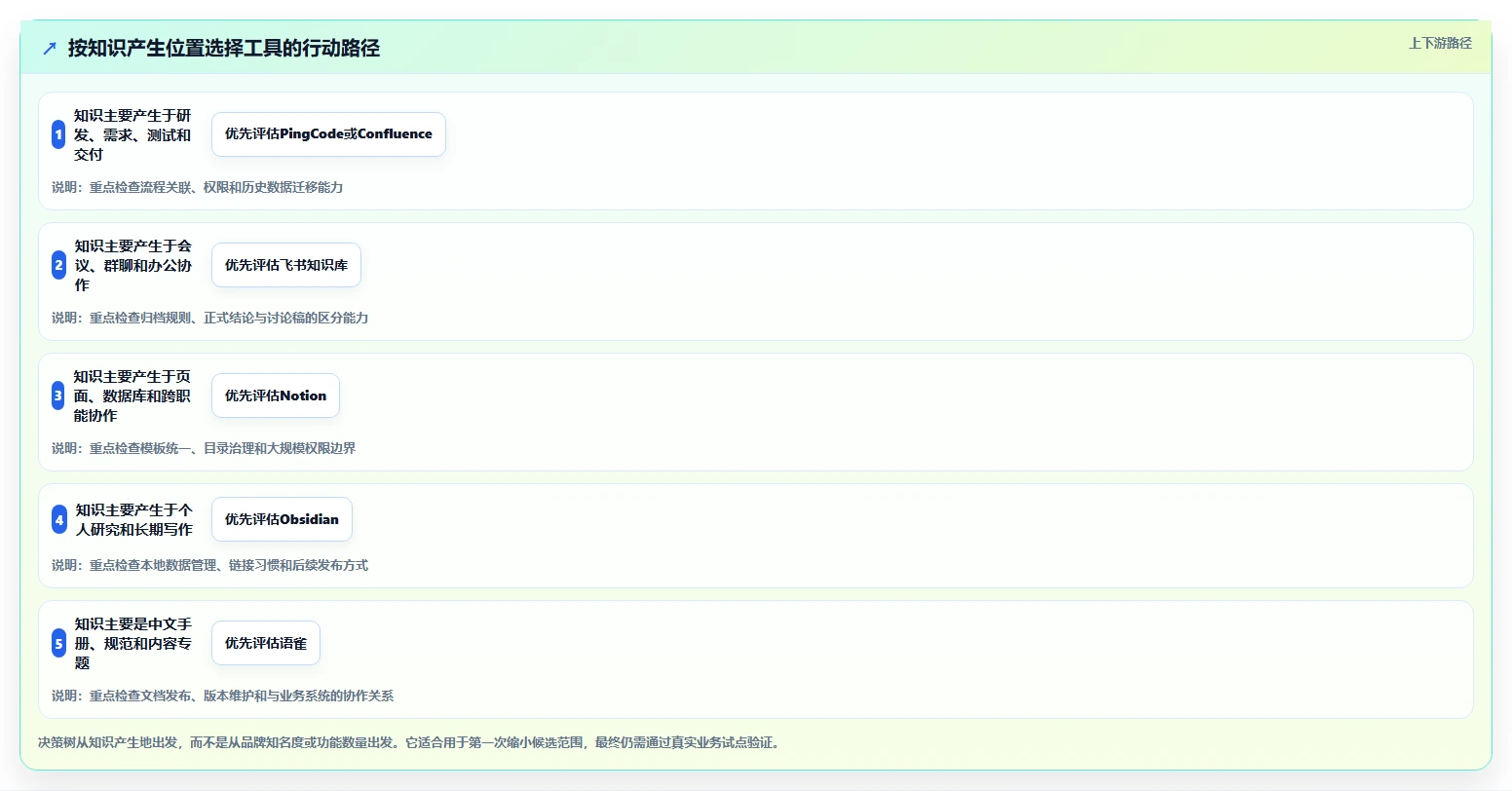
Task: Click the note about 归档规则、正式结论与讨论稿
Action: point(210,318)
